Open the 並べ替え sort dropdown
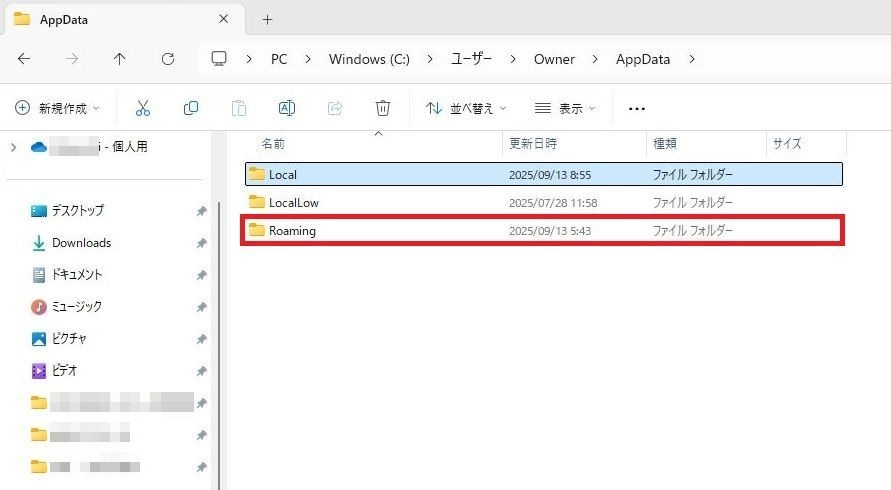Screen dimensions: 891x490 [466, 108]
